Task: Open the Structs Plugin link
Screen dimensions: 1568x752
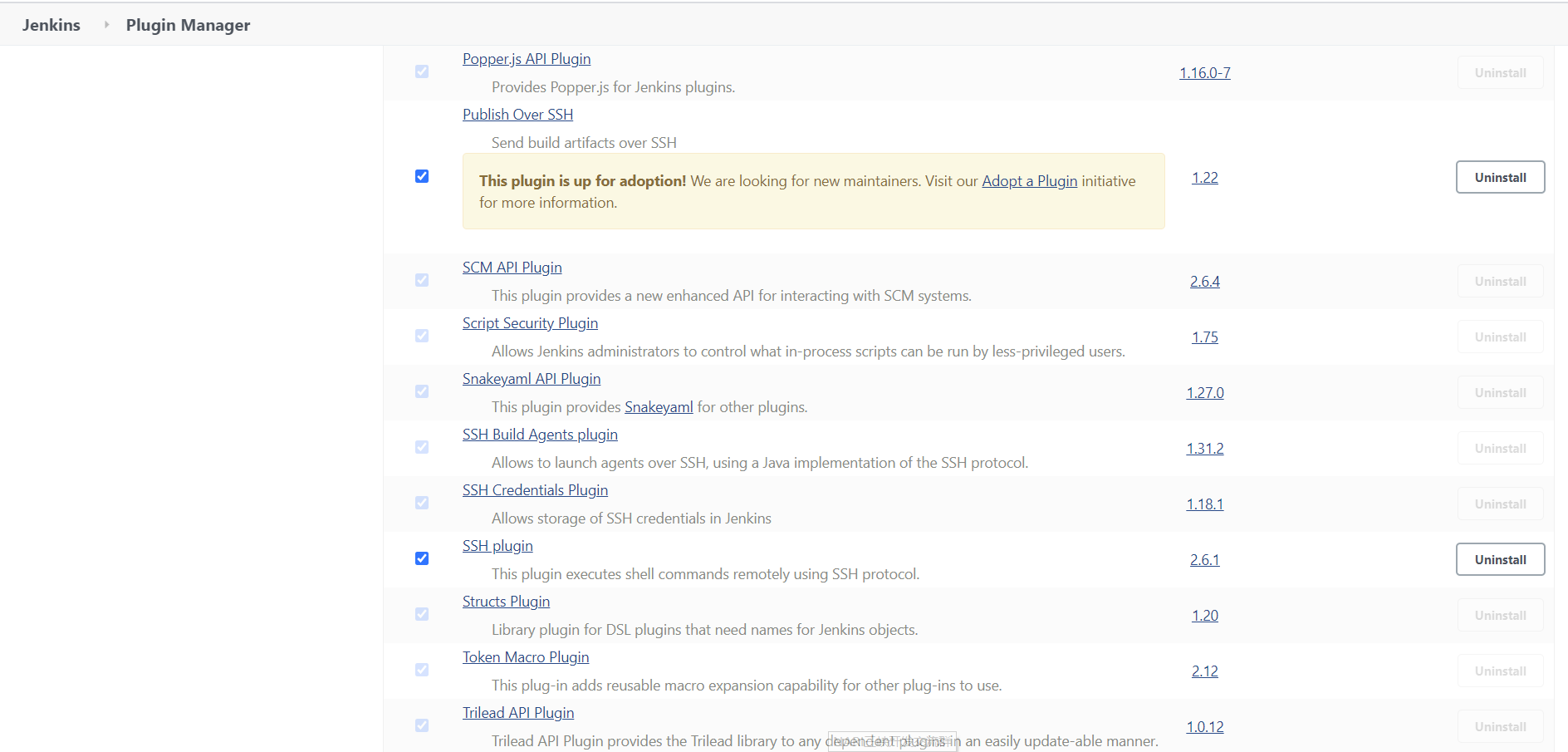Action: point(506,602)
